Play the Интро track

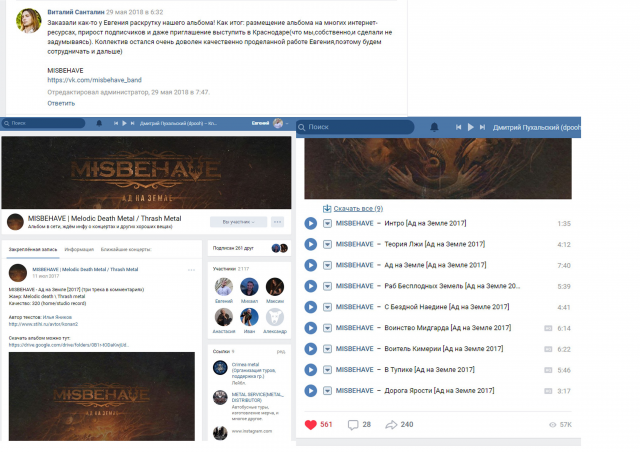pyautogui.click(x=311, y=223)
